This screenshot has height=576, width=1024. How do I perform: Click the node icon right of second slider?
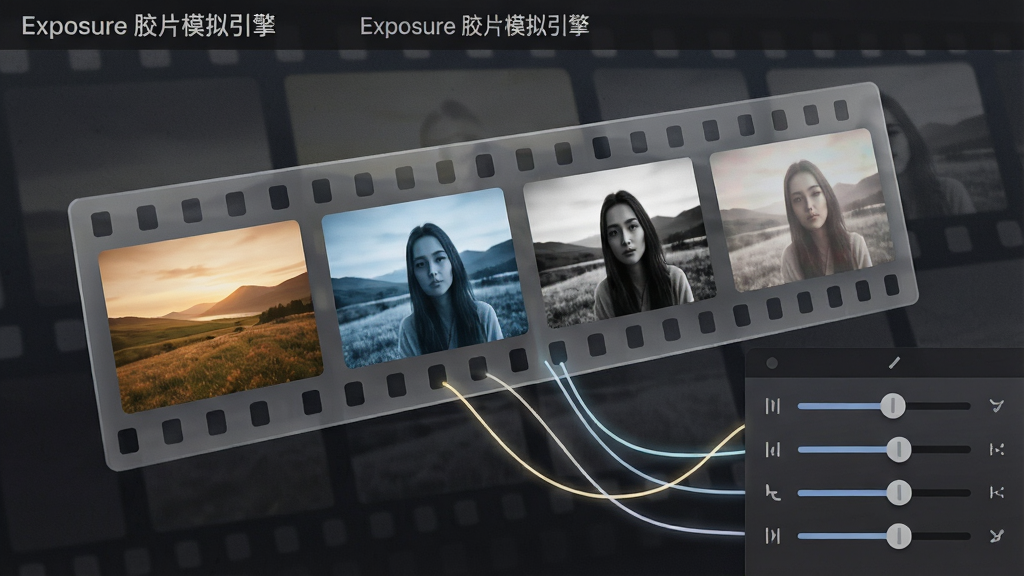(x=997, y=449)
